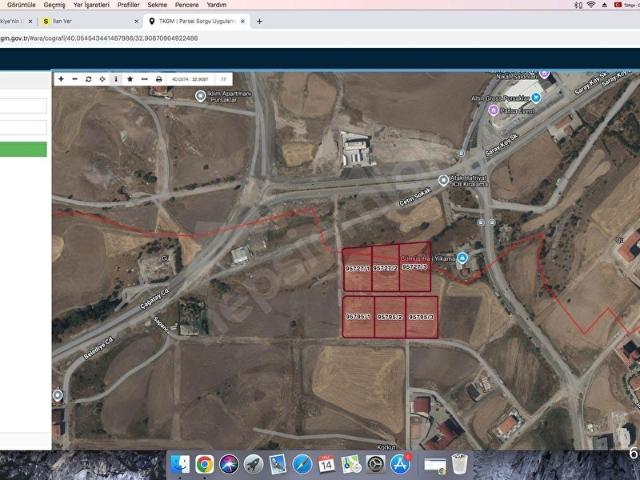Open Preview app from the Dock
The height and width of the screenshot is (480, 640).
coord(278,464)
